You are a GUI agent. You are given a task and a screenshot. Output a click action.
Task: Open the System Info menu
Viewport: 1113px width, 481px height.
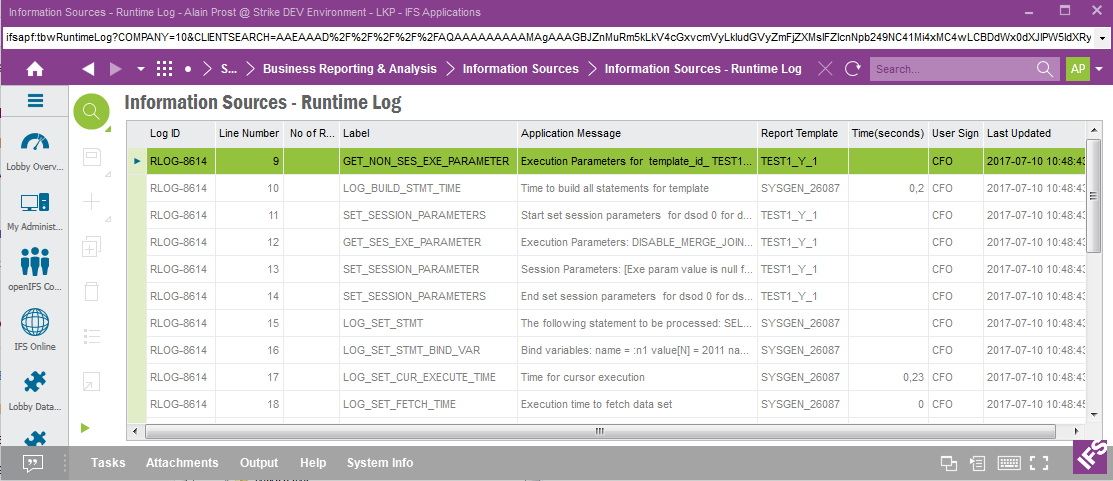click(379, 463)
